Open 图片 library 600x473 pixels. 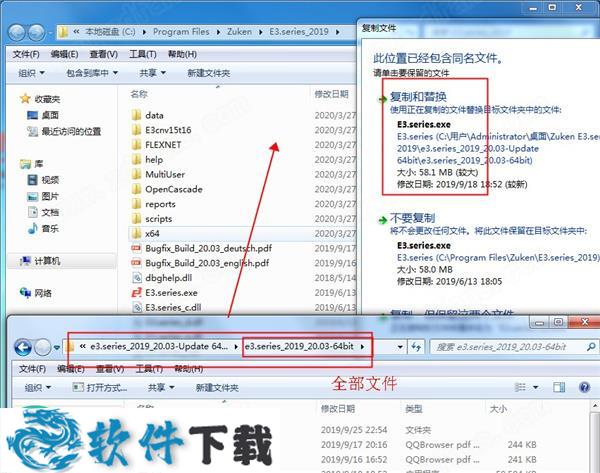coord(43,196)
